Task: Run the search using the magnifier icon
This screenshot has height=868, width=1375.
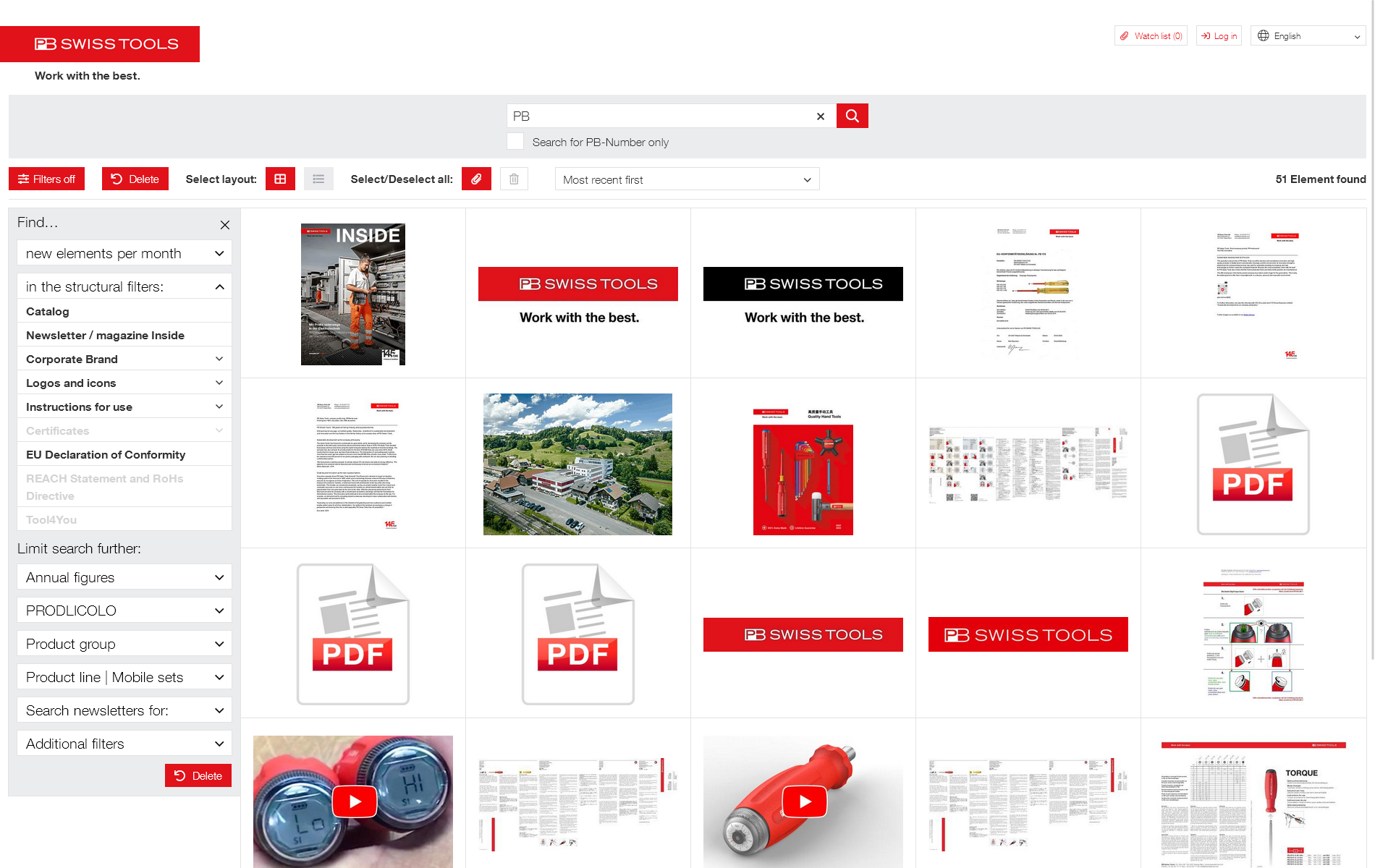Action: 852,116
